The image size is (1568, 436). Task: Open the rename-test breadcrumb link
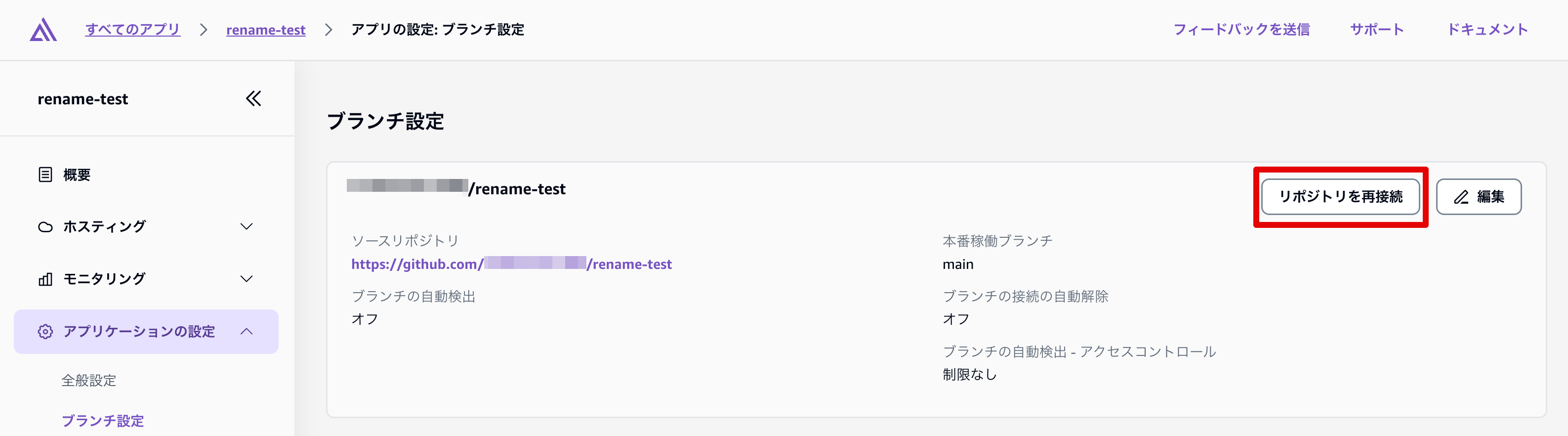point(265,30)
